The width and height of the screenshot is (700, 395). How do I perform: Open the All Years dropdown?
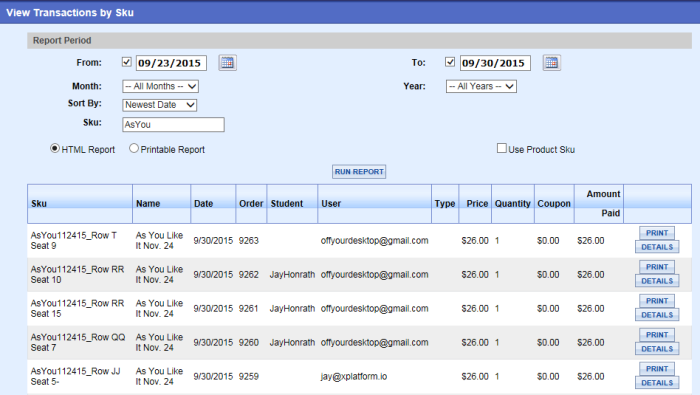click(481, 86)
